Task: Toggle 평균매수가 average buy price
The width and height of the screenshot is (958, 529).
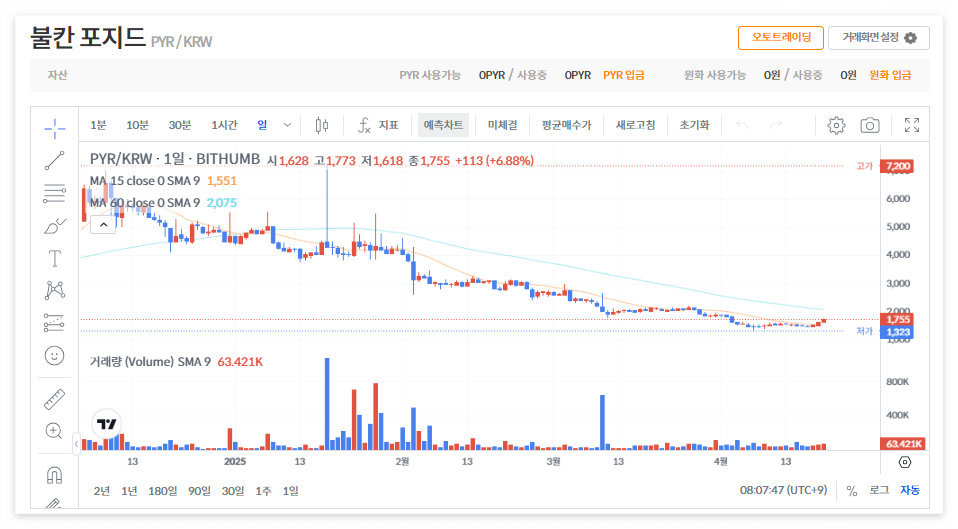Action: [566, 125]
